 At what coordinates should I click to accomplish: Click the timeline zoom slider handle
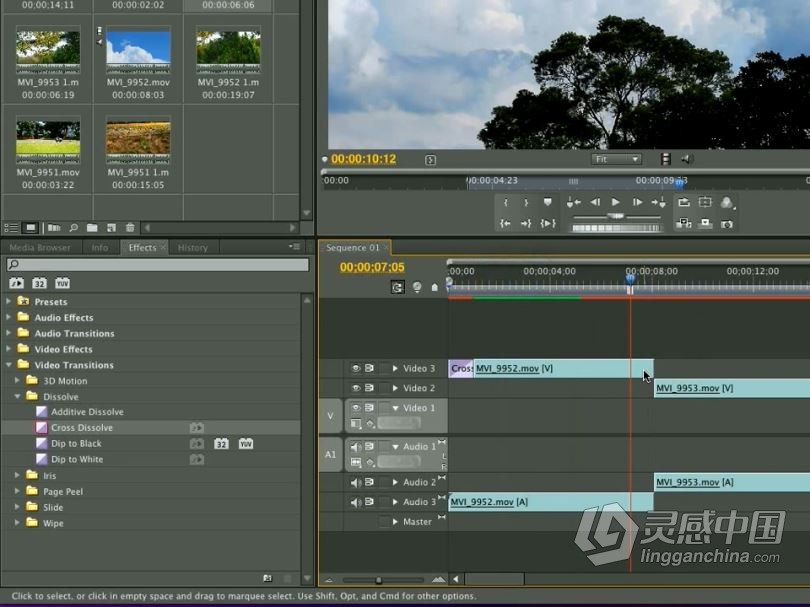pos(379,580)
